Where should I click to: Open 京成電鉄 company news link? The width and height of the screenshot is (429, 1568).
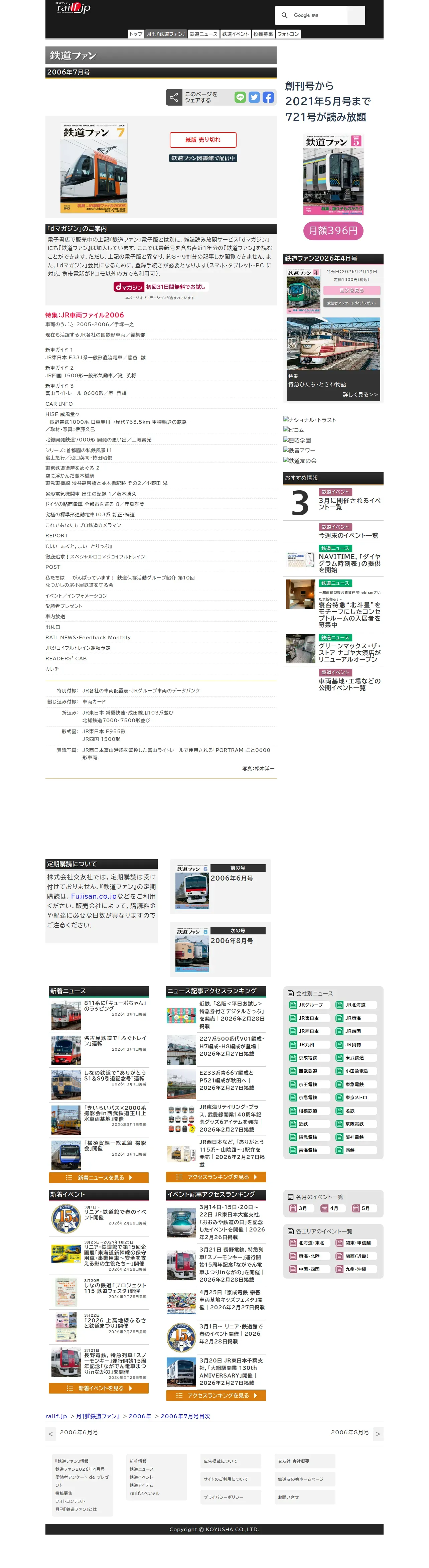point(309,1058)
